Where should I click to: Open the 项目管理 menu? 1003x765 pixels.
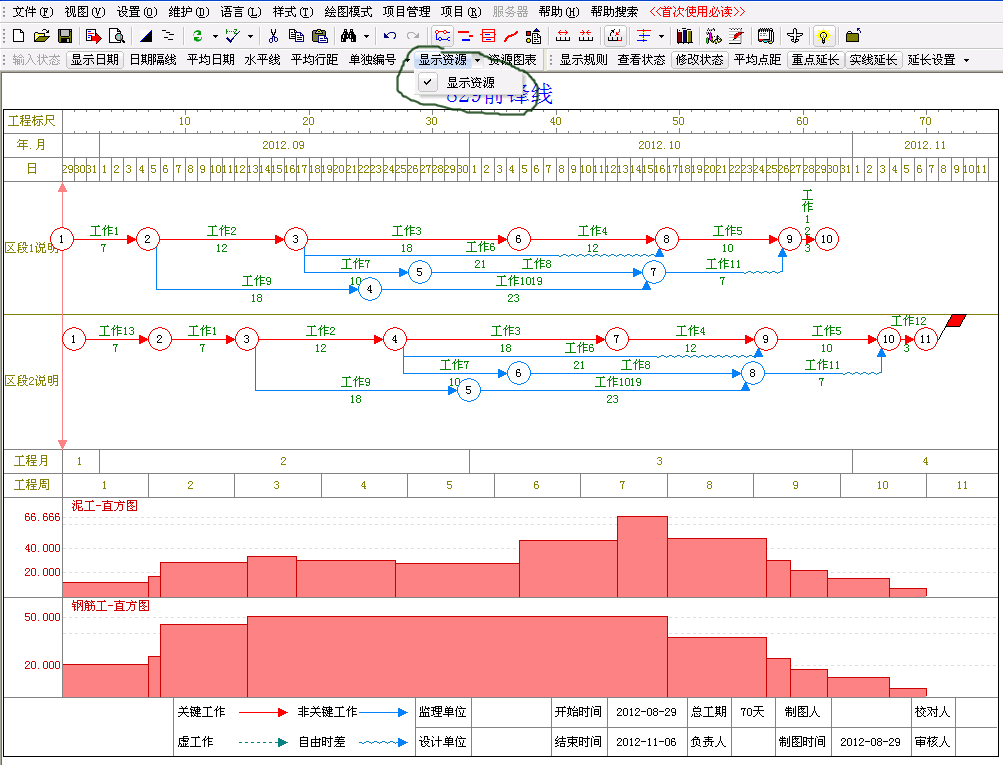(407, 12)
